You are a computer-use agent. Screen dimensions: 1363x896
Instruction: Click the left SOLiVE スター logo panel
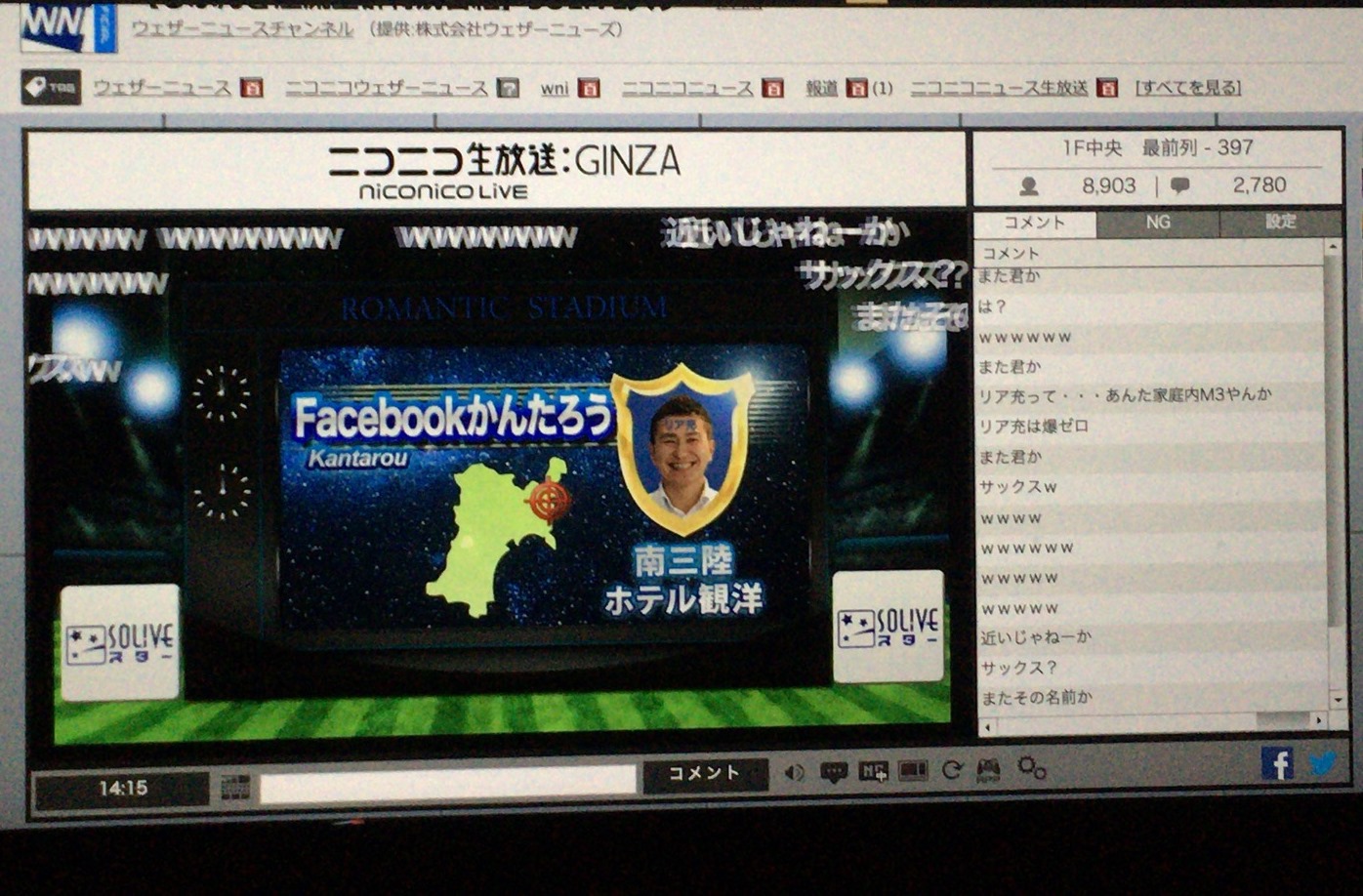(x=120, y=643)
